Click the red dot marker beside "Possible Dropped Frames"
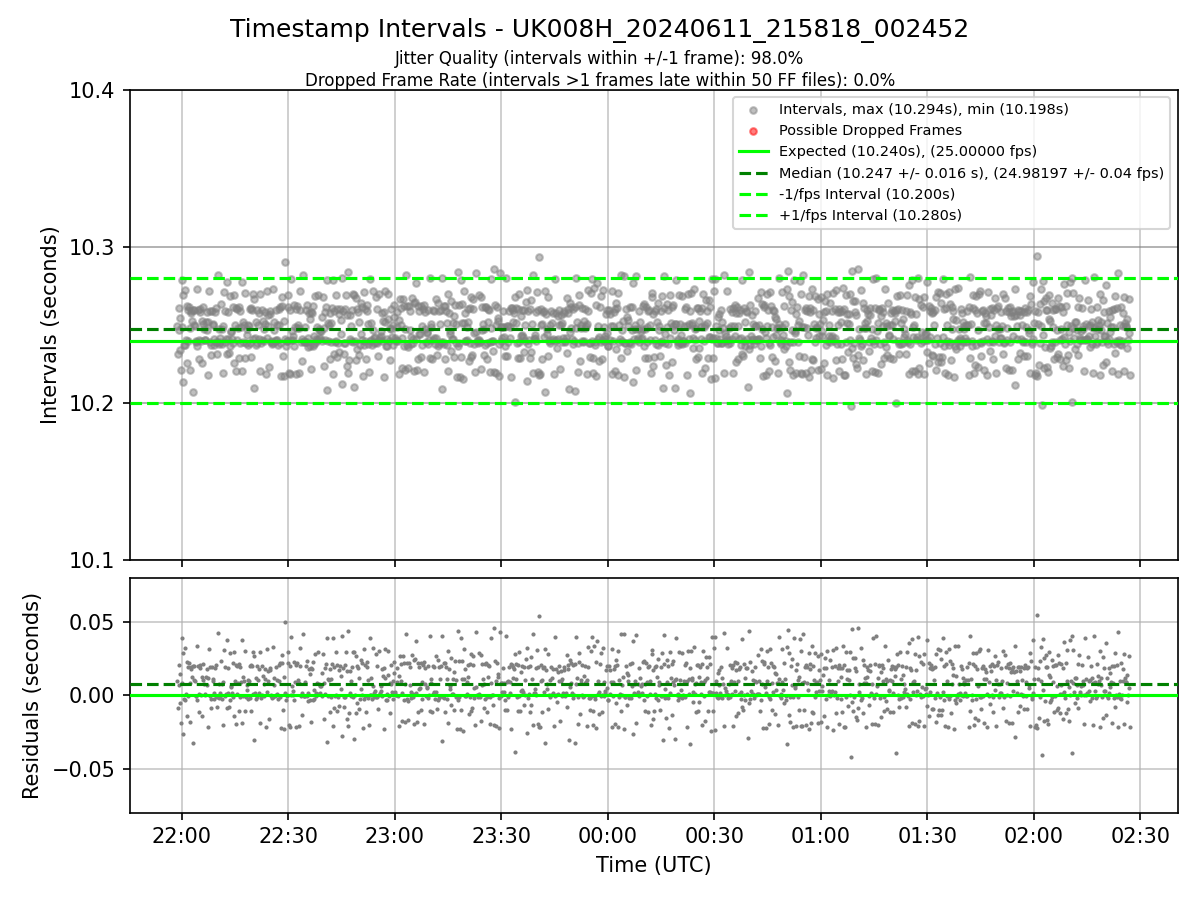Screen dimensions: 1200x900 (x=753, y=131)
